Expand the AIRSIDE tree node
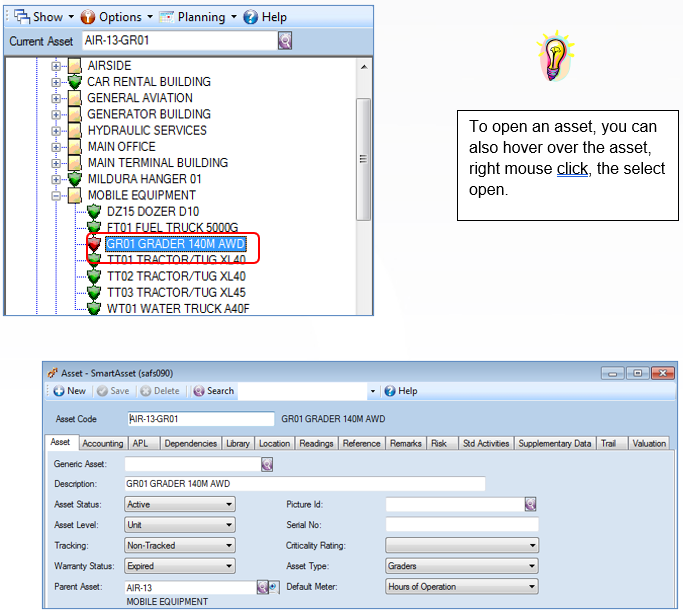Image resolution: width=683 pixels, height=611 pixels. pos(56,66)
